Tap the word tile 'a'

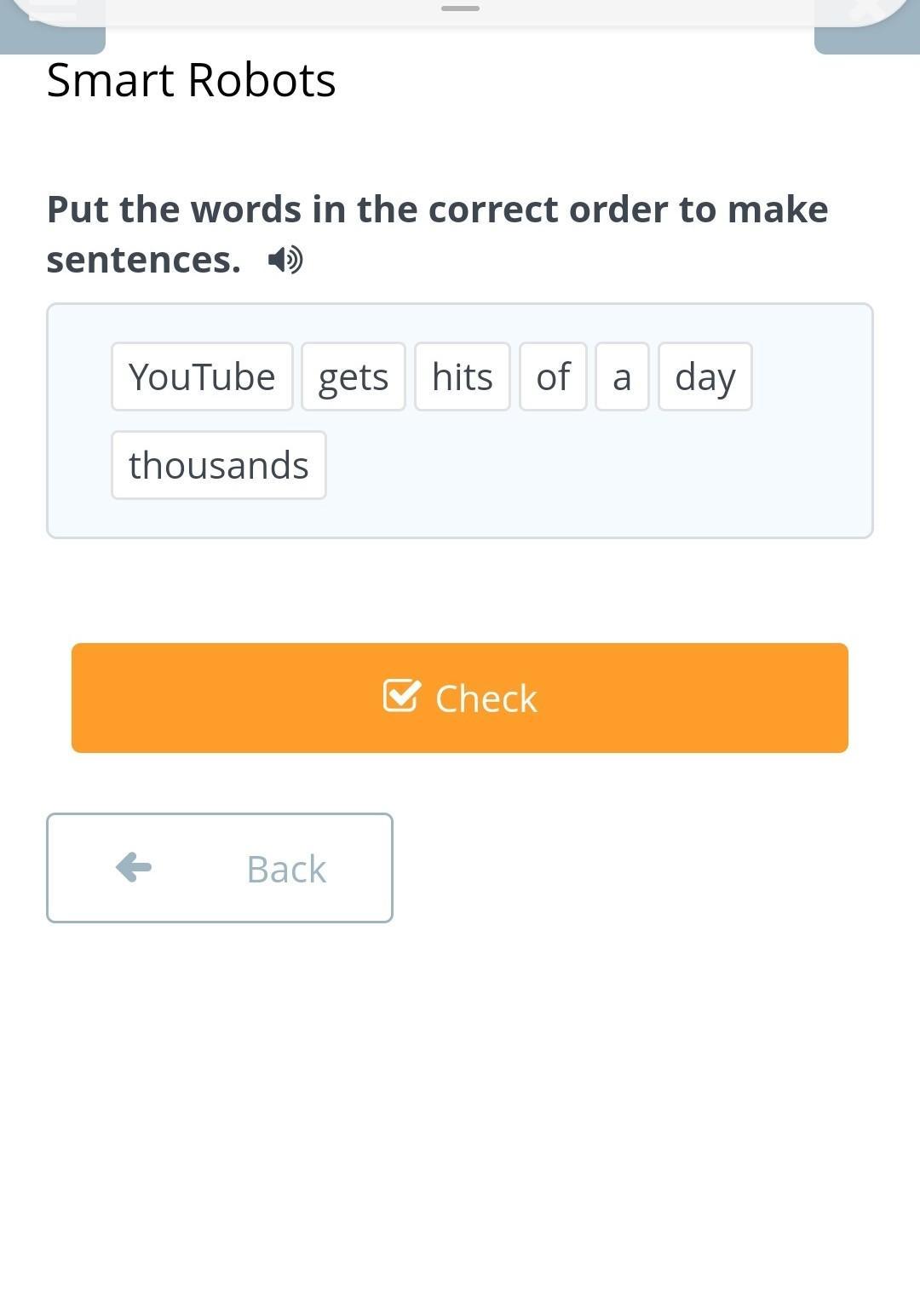click(x=622, y=376)
